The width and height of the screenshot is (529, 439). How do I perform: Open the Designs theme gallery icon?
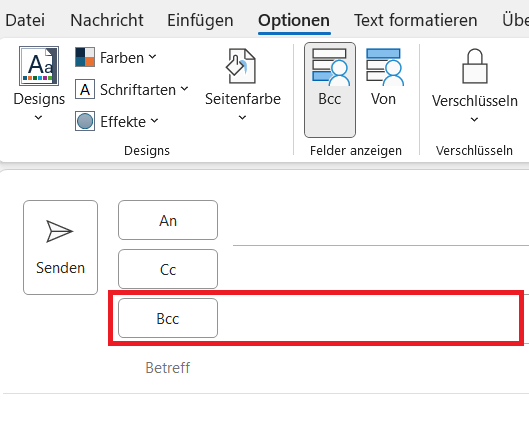pyautogui.click(x=39, y=66)
